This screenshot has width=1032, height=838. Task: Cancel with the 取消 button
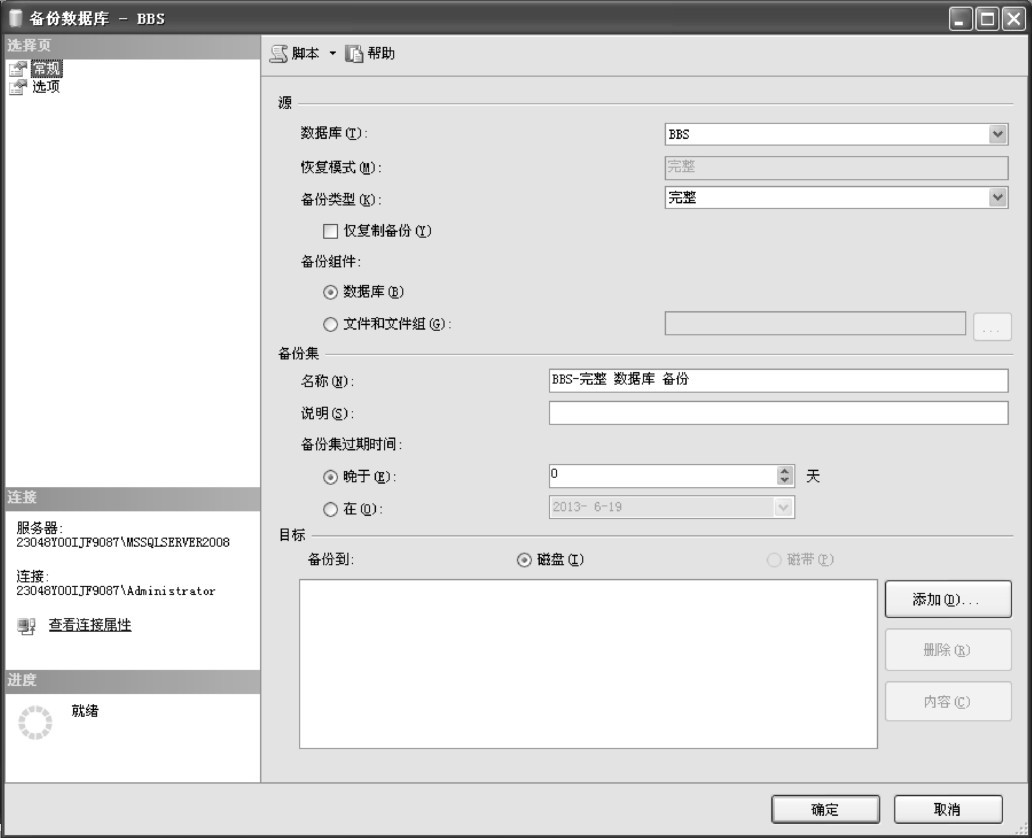coord(948,810)
